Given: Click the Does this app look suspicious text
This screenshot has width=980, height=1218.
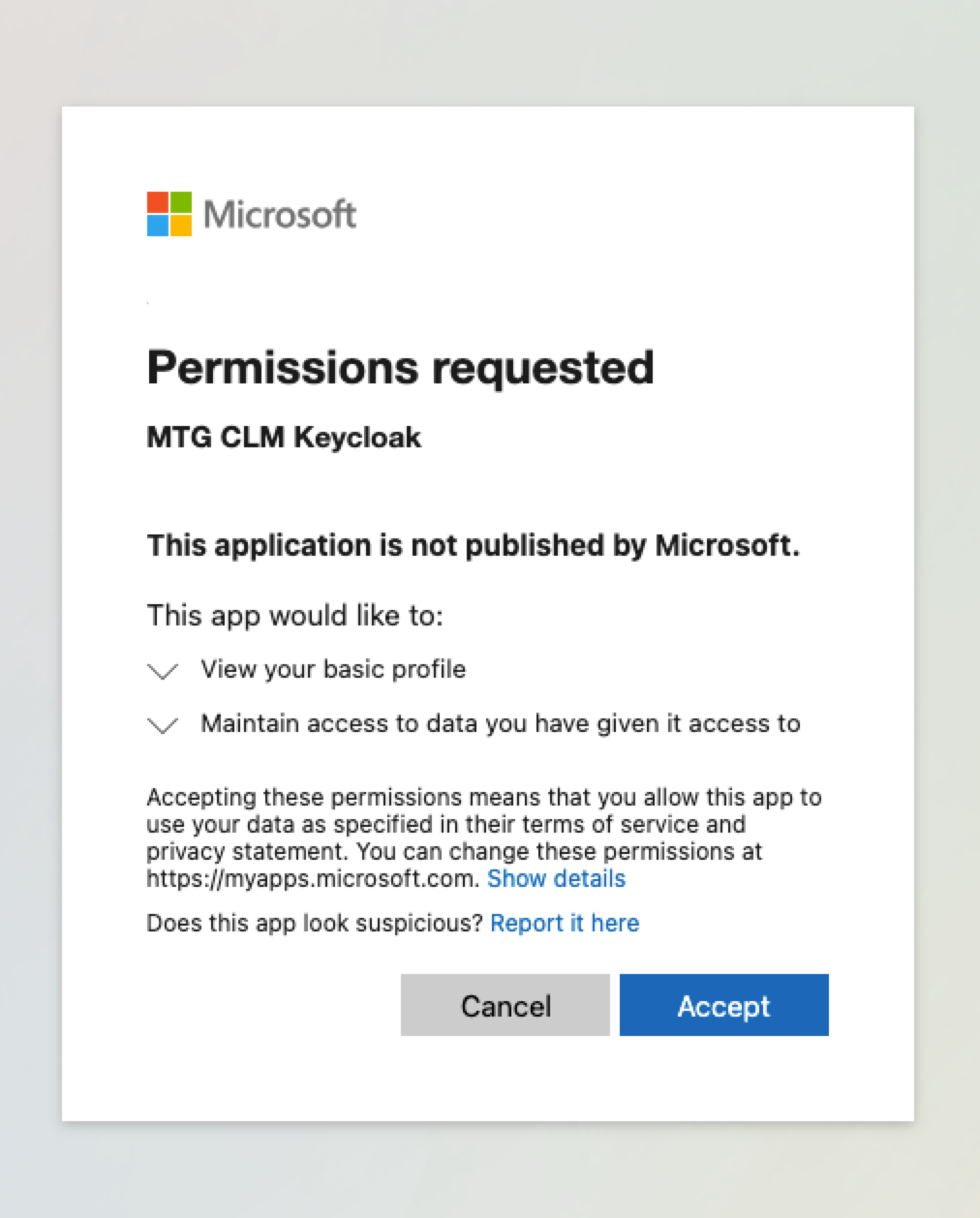Looking at the screenshot, I should 314,923.
